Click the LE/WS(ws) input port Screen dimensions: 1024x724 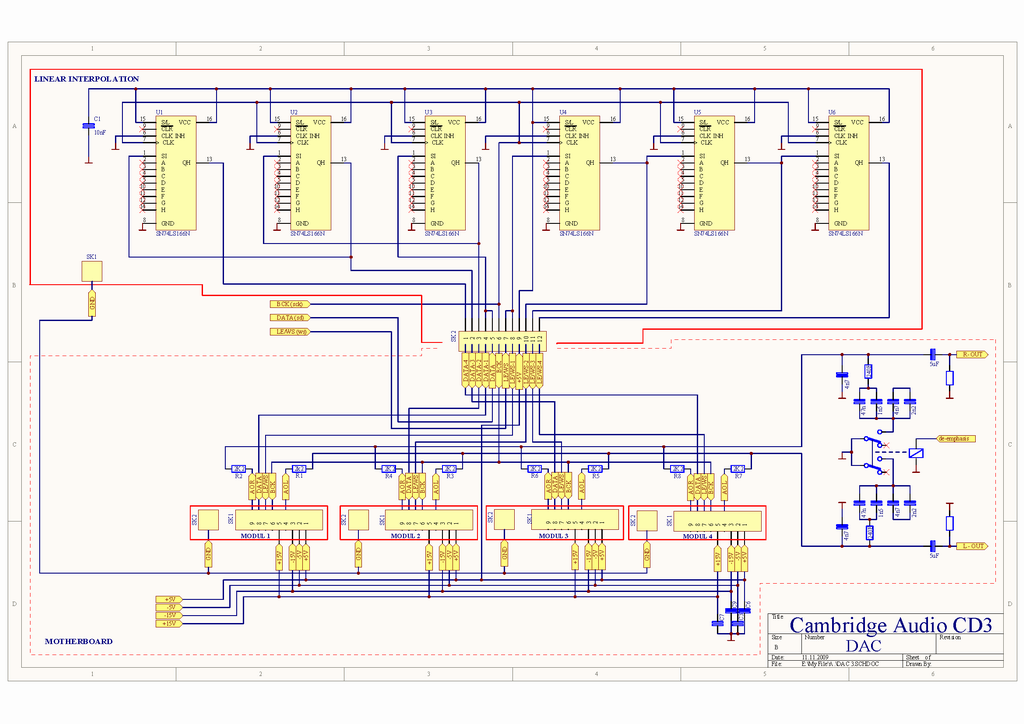289,331
